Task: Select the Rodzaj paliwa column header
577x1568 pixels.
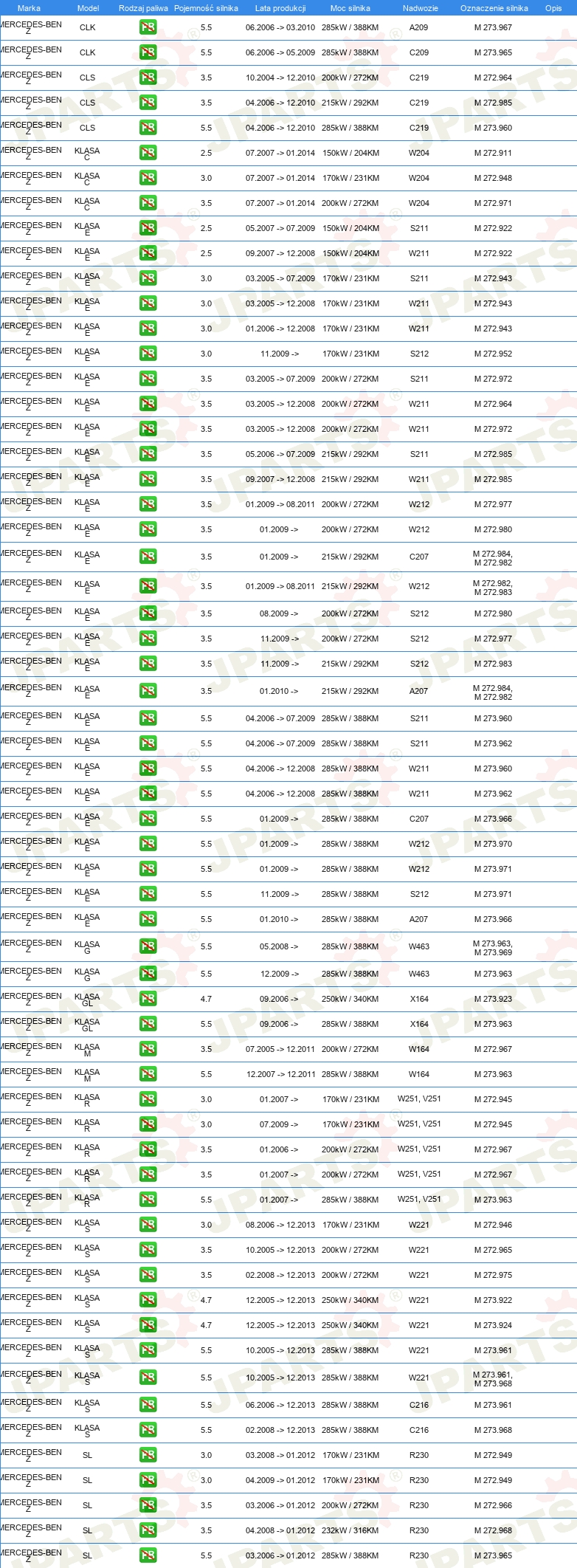Action: [143, 8]
